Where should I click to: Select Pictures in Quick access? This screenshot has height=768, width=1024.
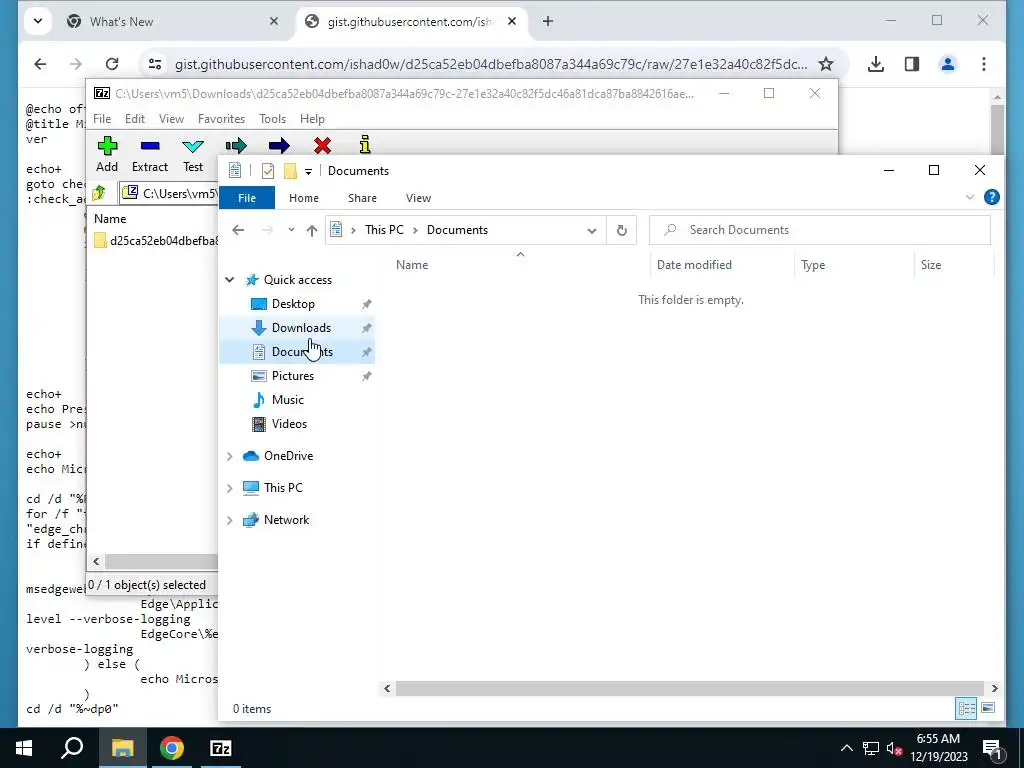click(x=293, y=376)
